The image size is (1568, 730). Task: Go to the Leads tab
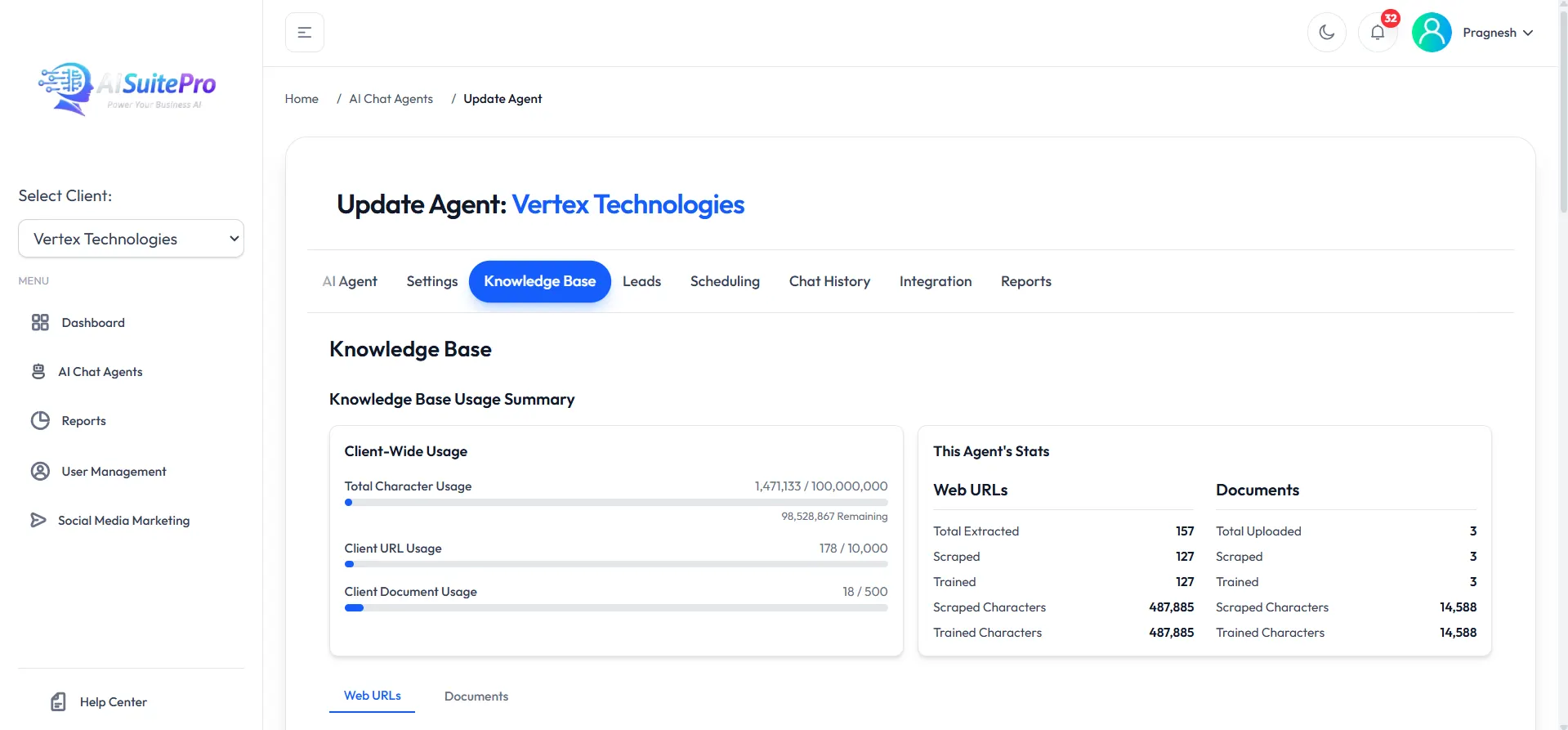point(641,281)
